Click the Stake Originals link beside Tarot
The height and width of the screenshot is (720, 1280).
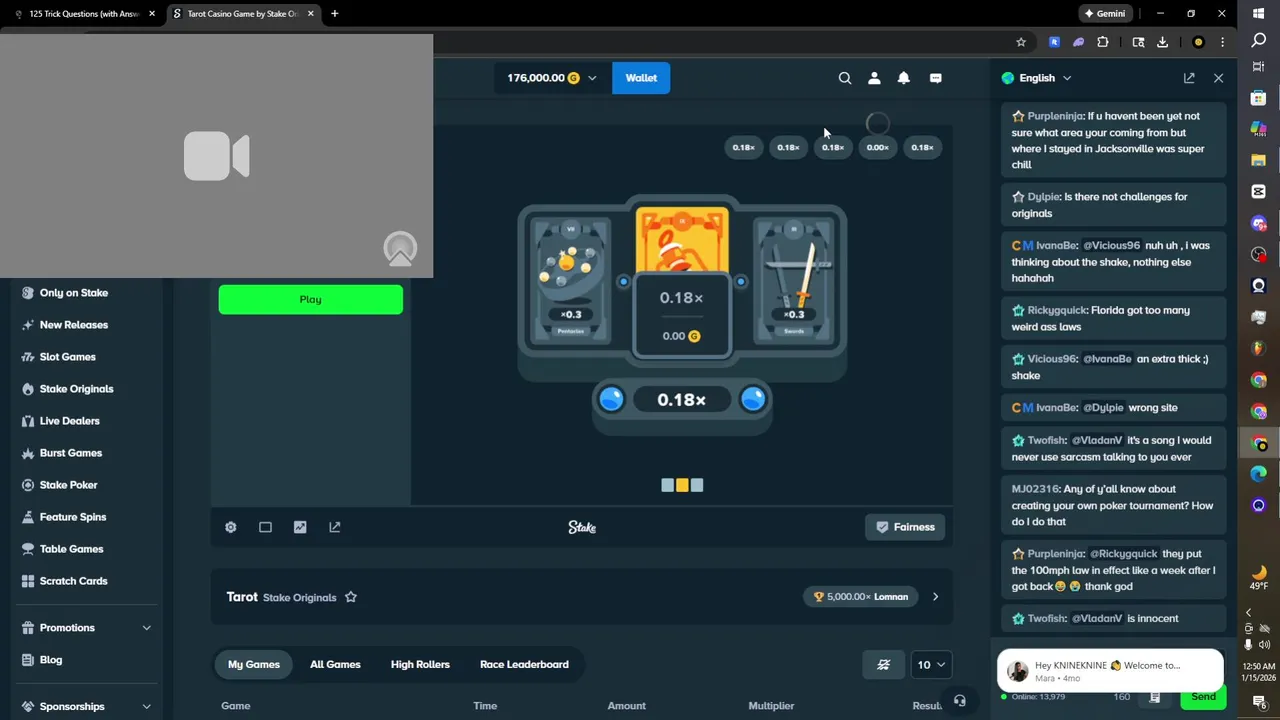coord(299,598)
